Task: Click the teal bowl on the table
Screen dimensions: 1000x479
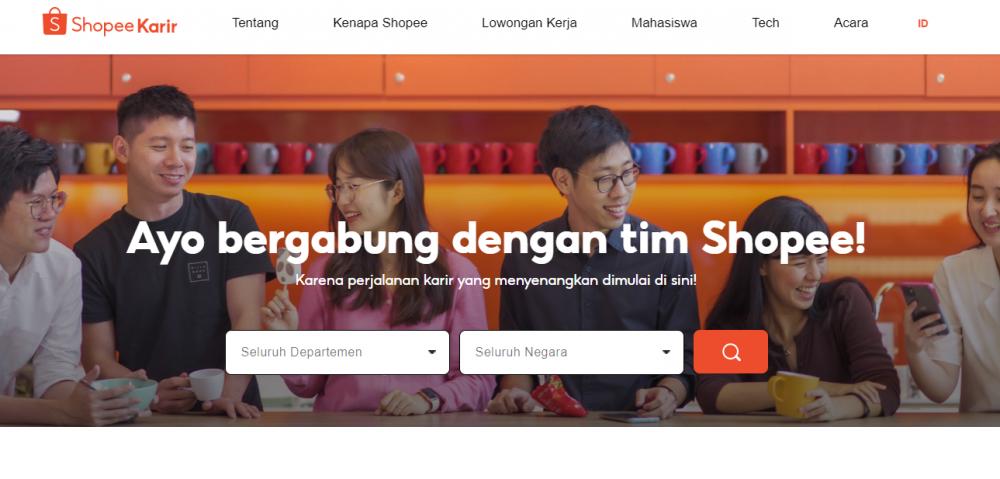Action: pos(126,393)
